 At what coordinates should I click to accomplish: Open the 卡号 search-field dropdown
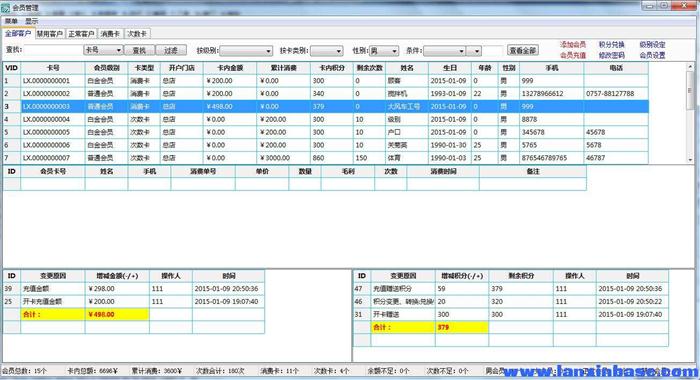point(103,50)
